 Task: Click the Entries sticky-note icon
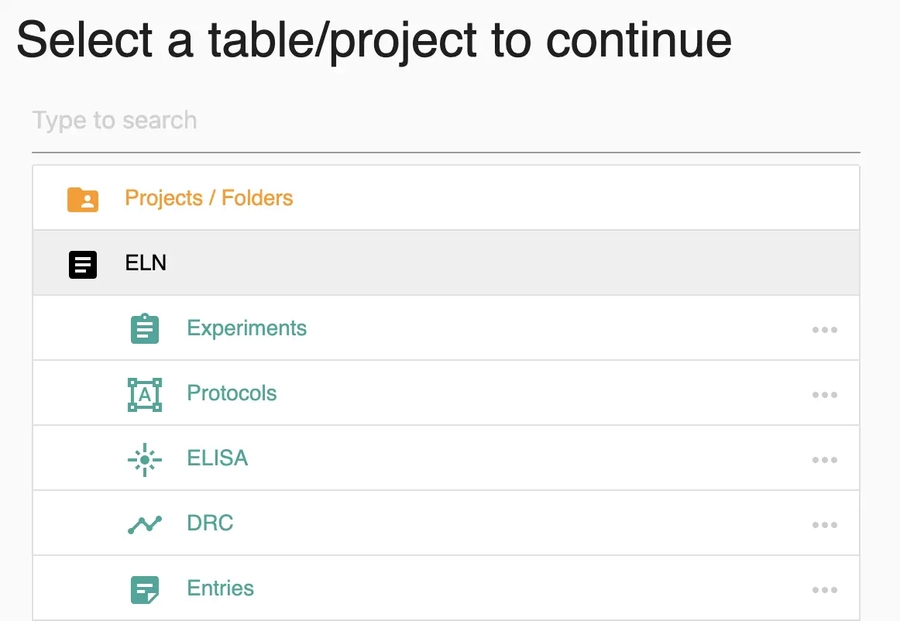point(145,589)
